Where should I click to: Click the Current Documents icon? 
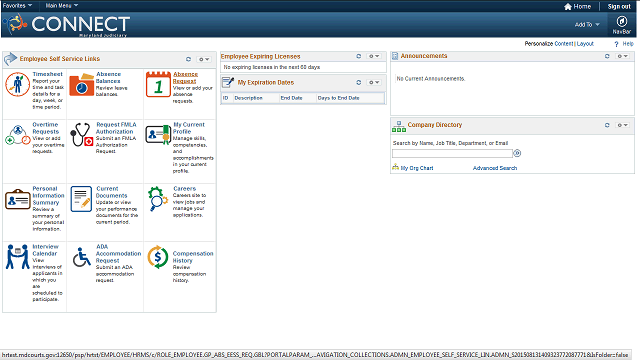pos(81,199)
